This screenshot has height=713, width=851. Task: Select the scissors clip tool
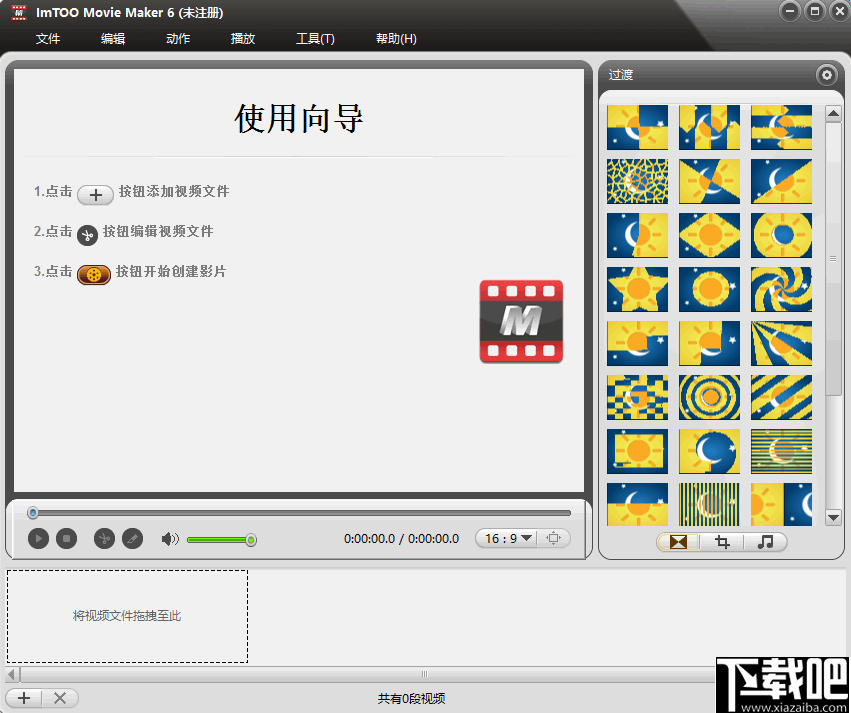point(104,539)
